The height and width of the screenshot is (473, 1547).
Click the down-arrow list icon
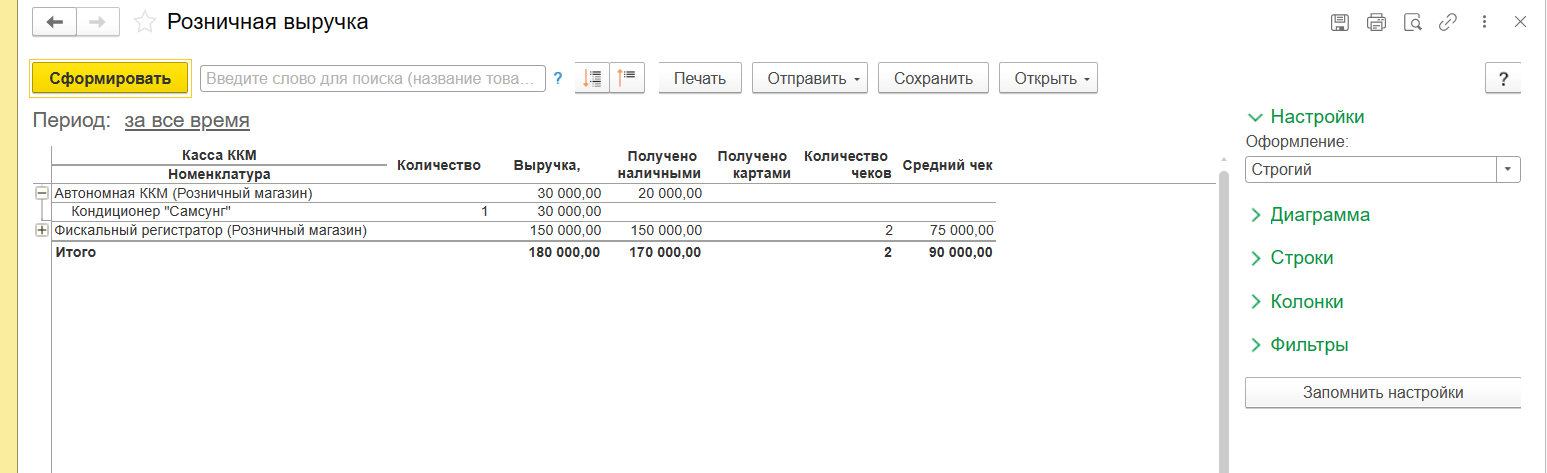(593, 78)
